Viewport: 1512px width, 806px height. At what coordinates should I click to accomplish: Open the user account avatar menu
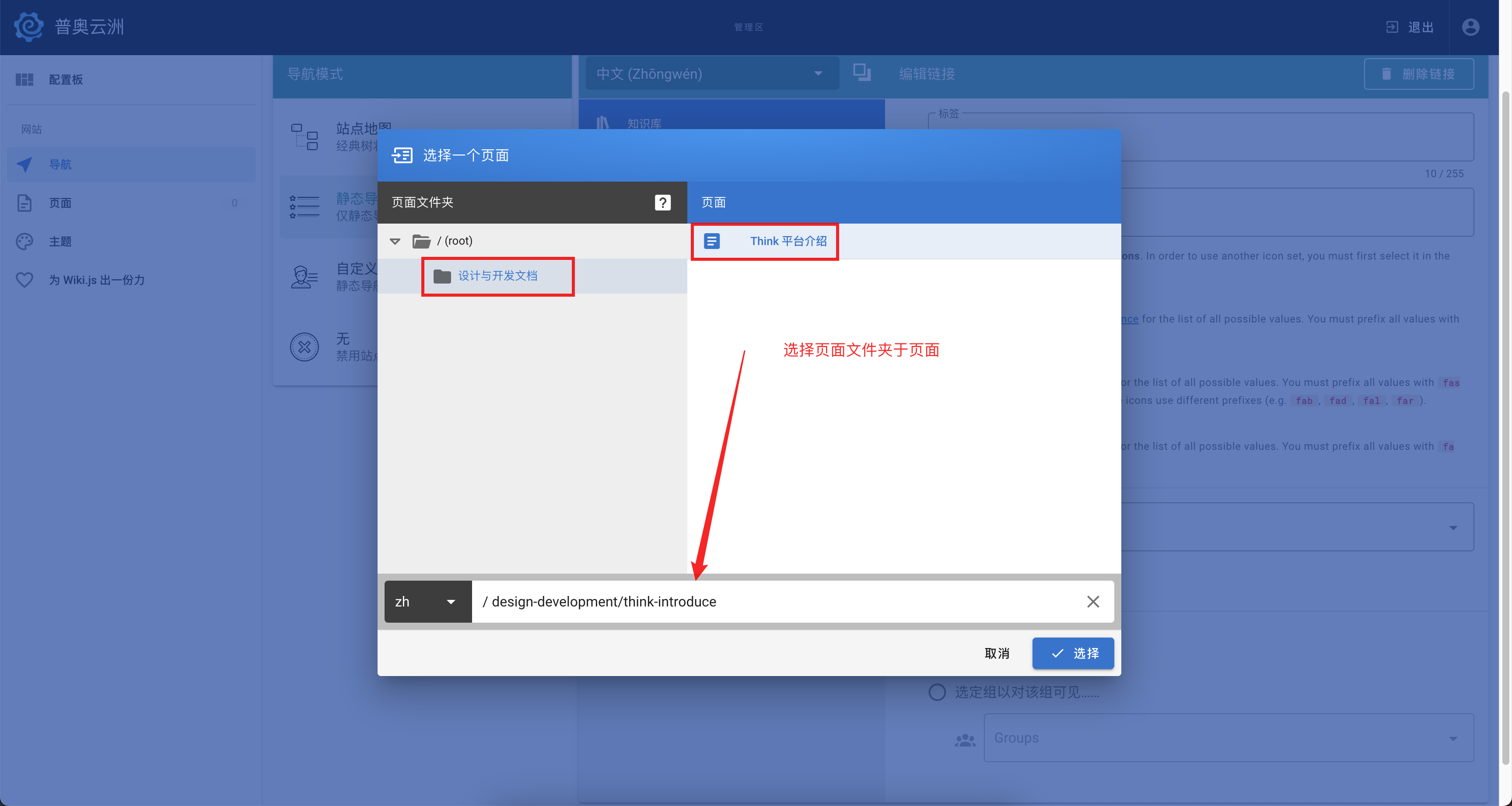tap(1470, 27)
